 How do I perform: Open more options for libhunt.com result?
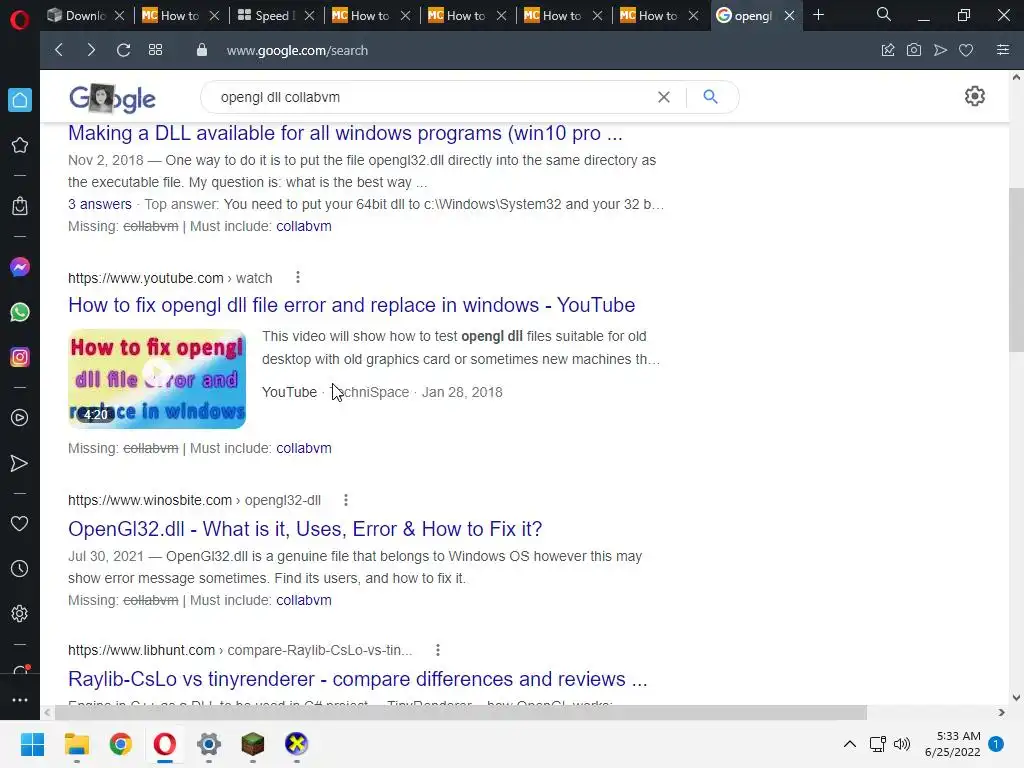[438, 650]
